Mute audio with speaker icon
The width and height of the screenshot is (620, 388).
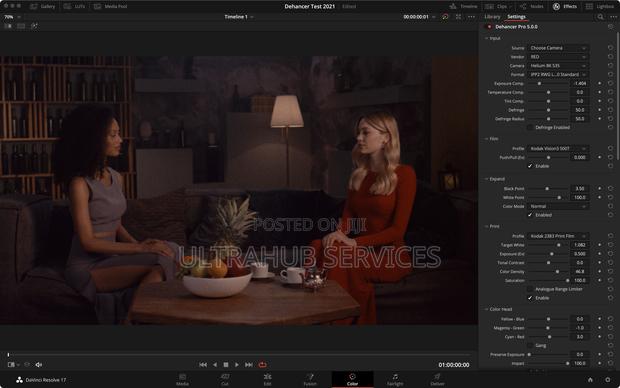point(39,365)
